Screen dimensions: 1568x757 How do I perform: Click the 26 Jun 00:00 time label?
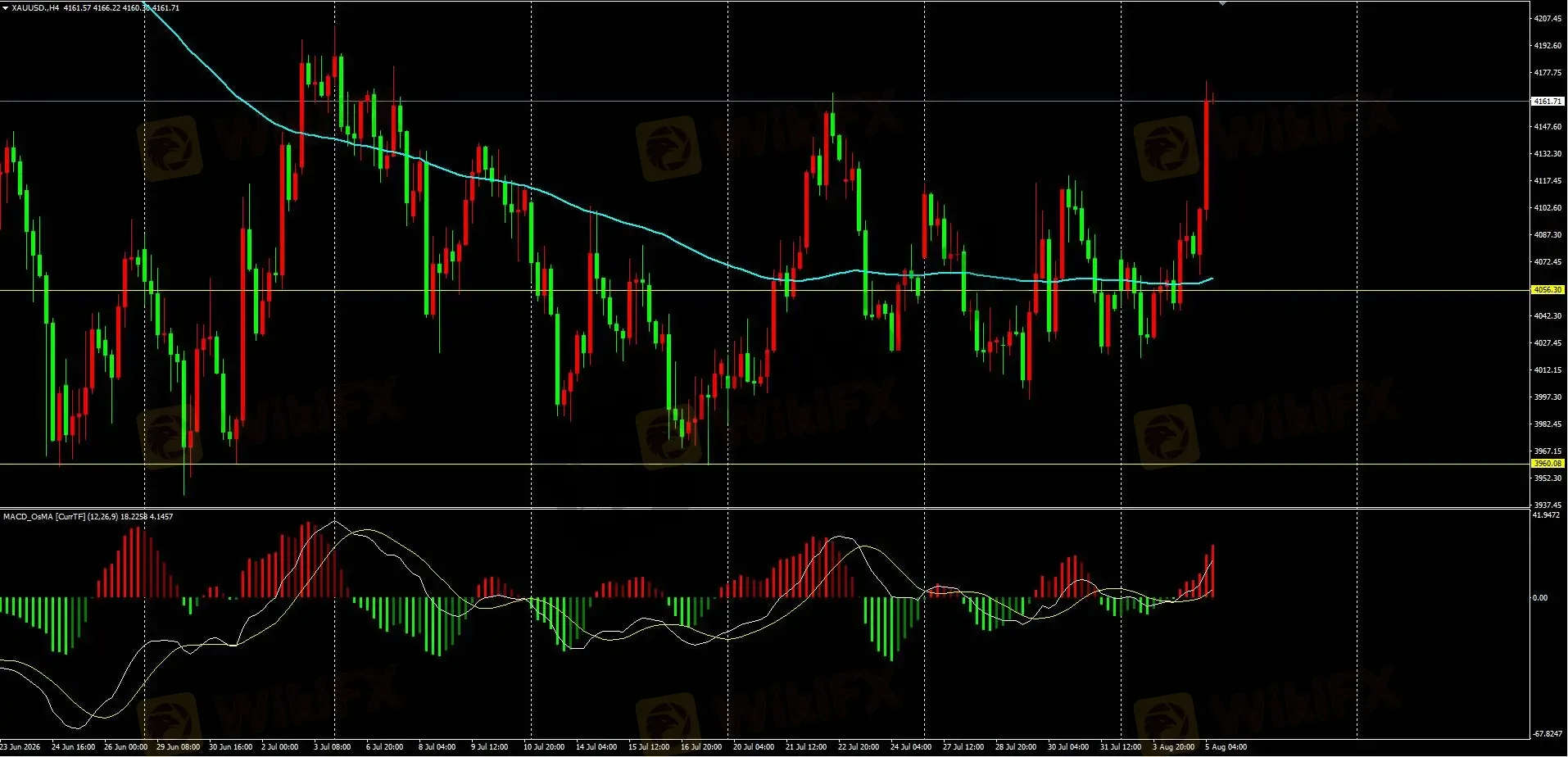pyautogui.click(x=125, y=747)
